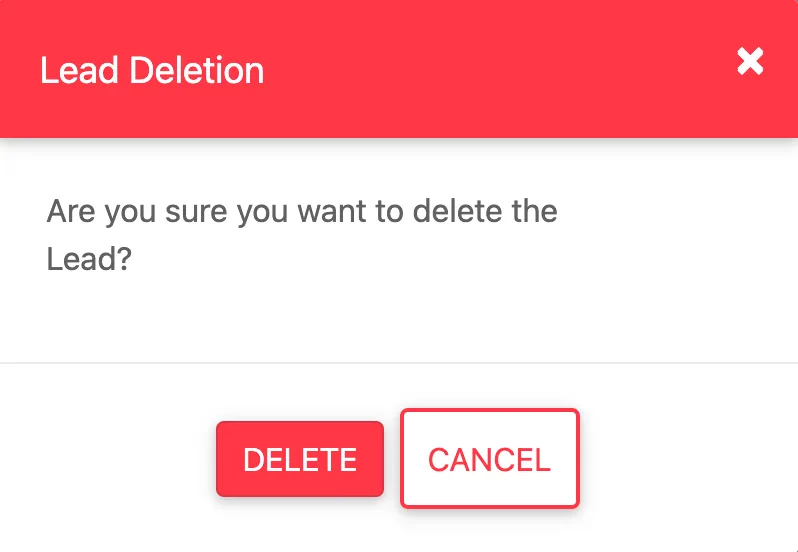Click the filled red button labeled DELETE
The height and width of the screenshot is (552, 798).
click(x=300, y=459)
